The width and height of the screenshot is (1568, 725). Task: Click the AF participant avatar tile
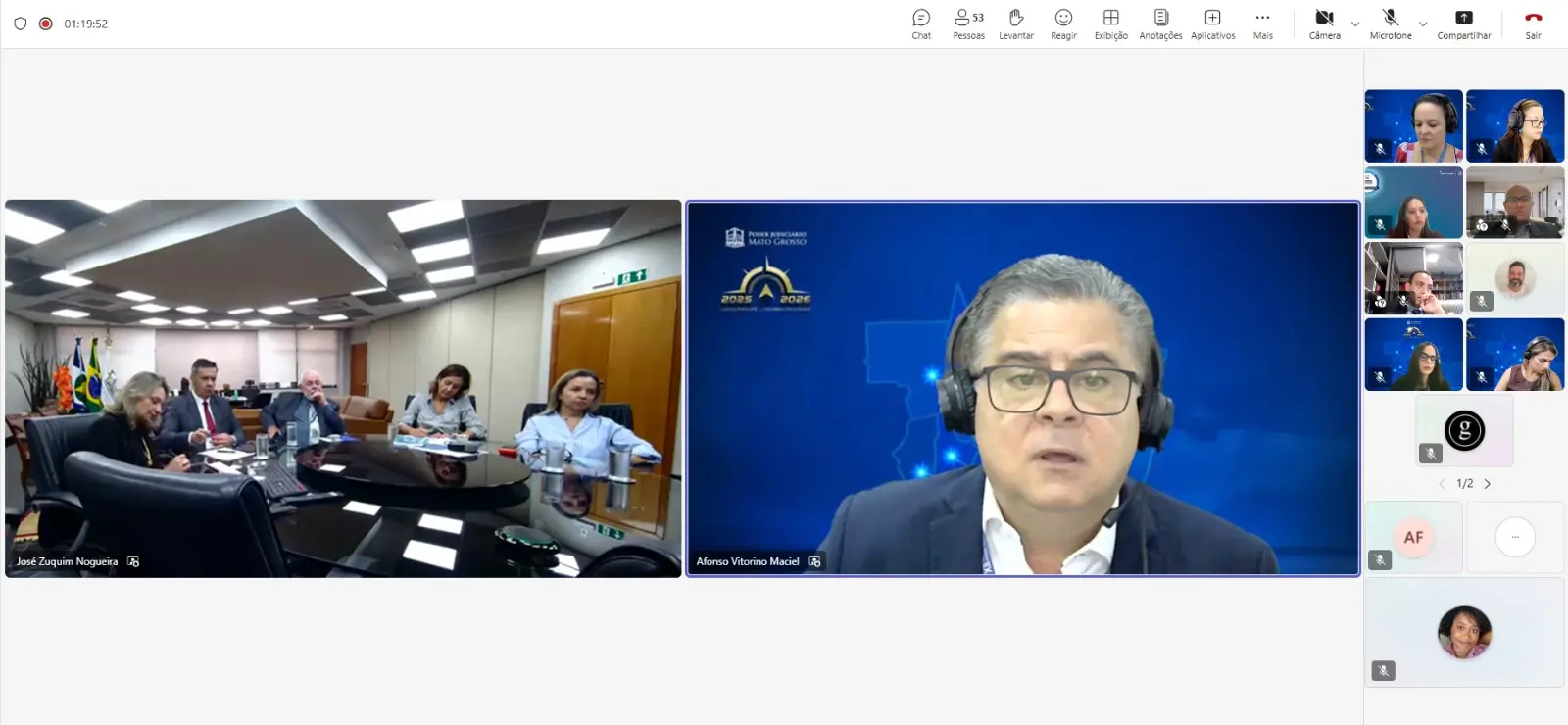pos(1413,537)
